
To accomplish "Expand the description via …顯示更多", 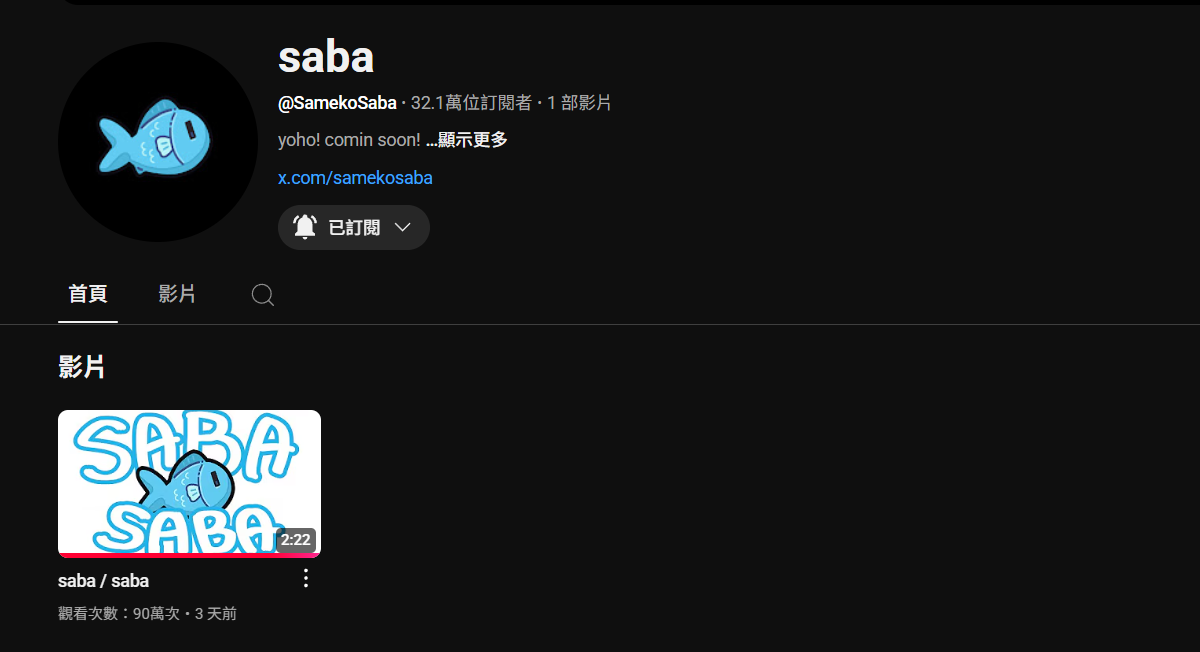I will coord(467,140).
